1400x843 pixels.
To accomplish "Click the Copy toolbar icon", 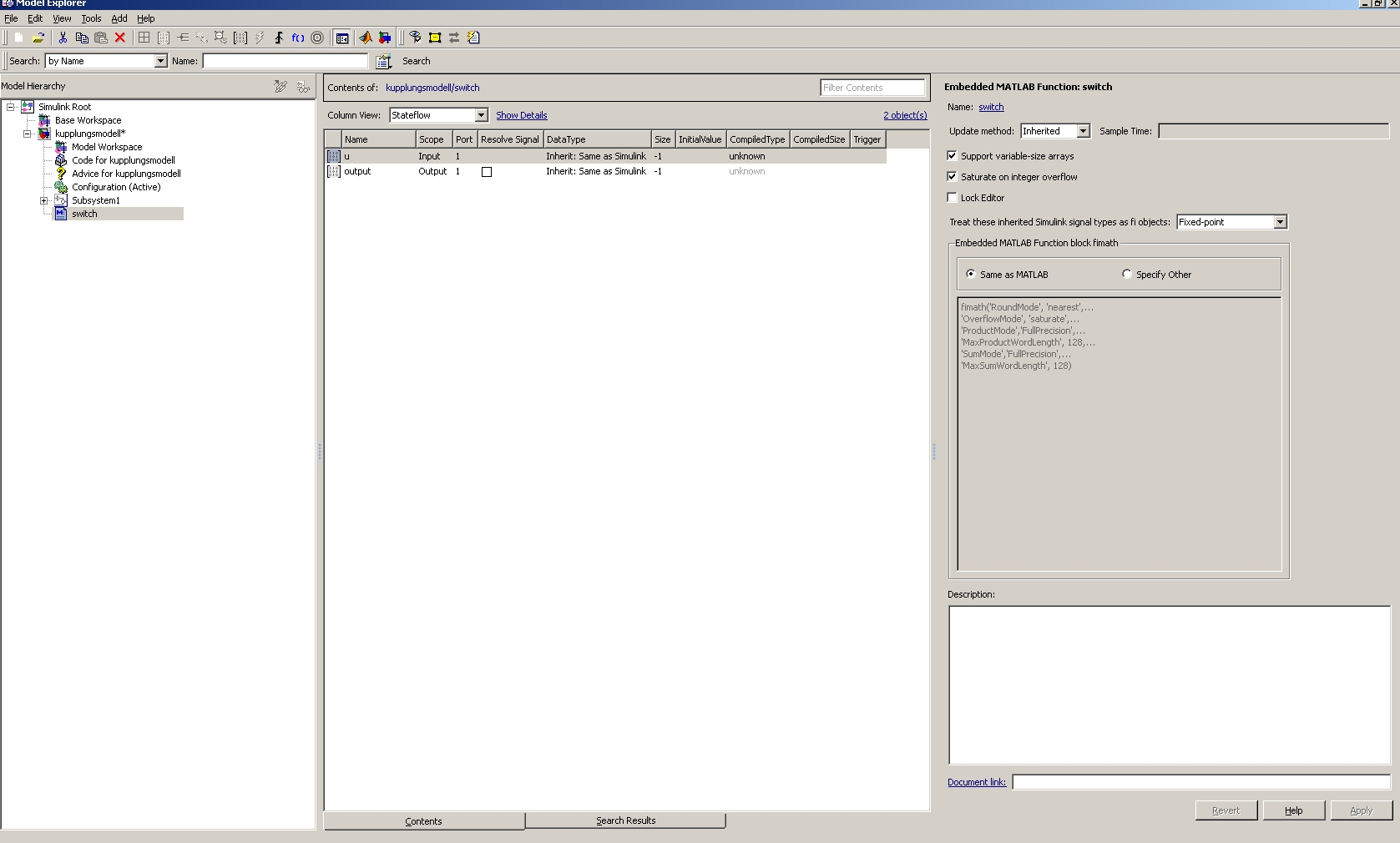I will click(x=82, y=38).
